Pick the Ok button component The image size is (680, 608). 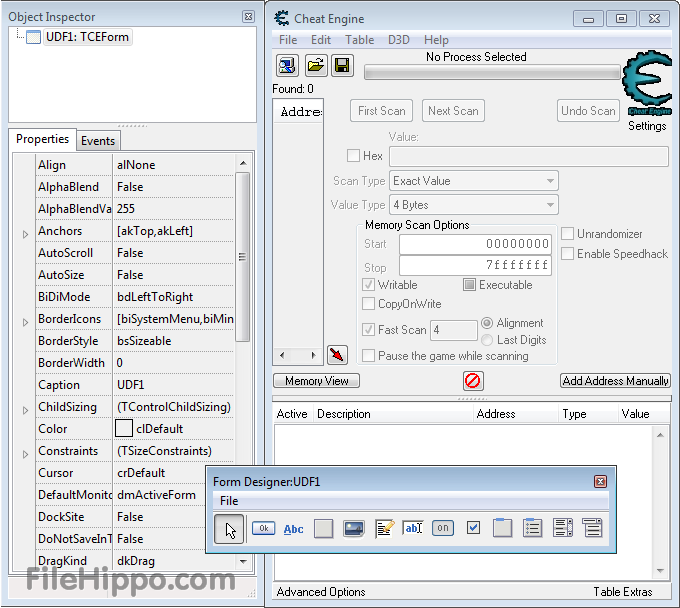264,528
